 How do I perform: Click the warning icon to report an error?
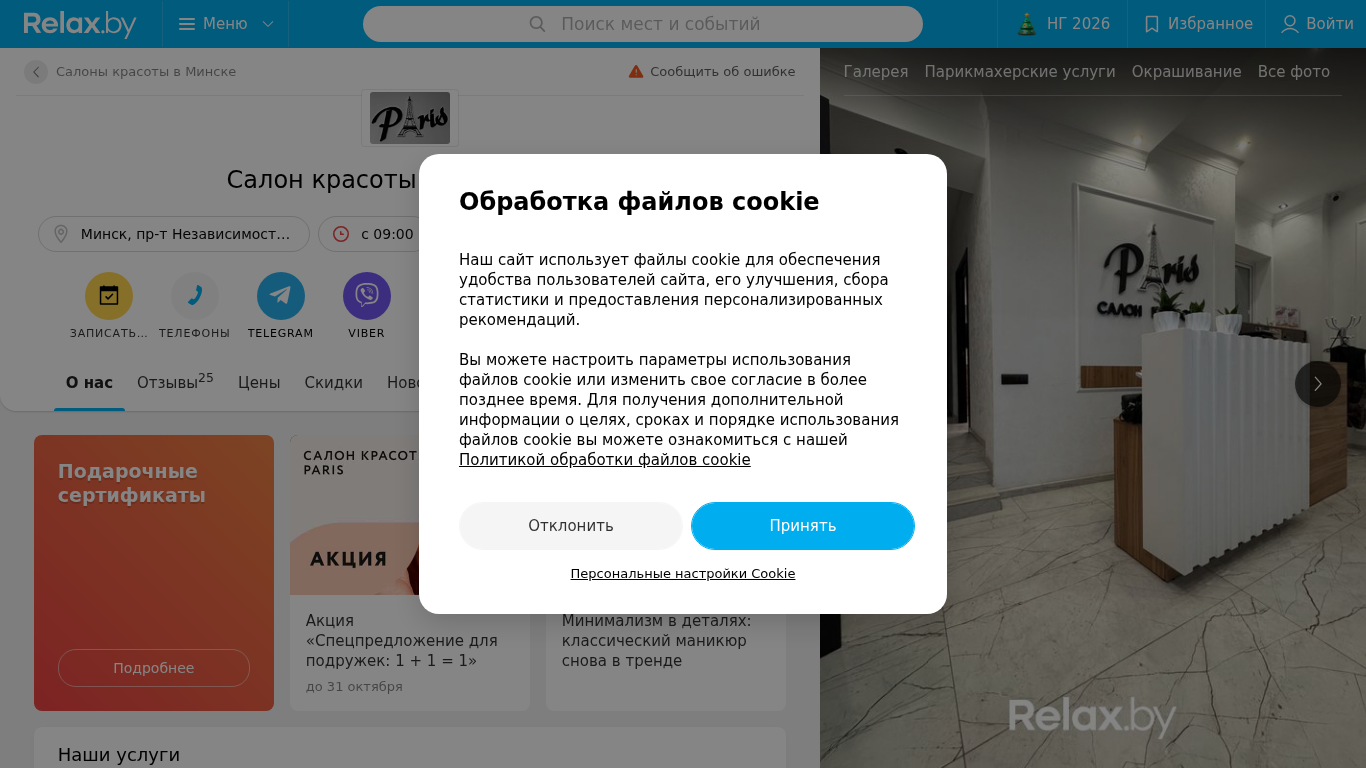click(x=636, y=72)
